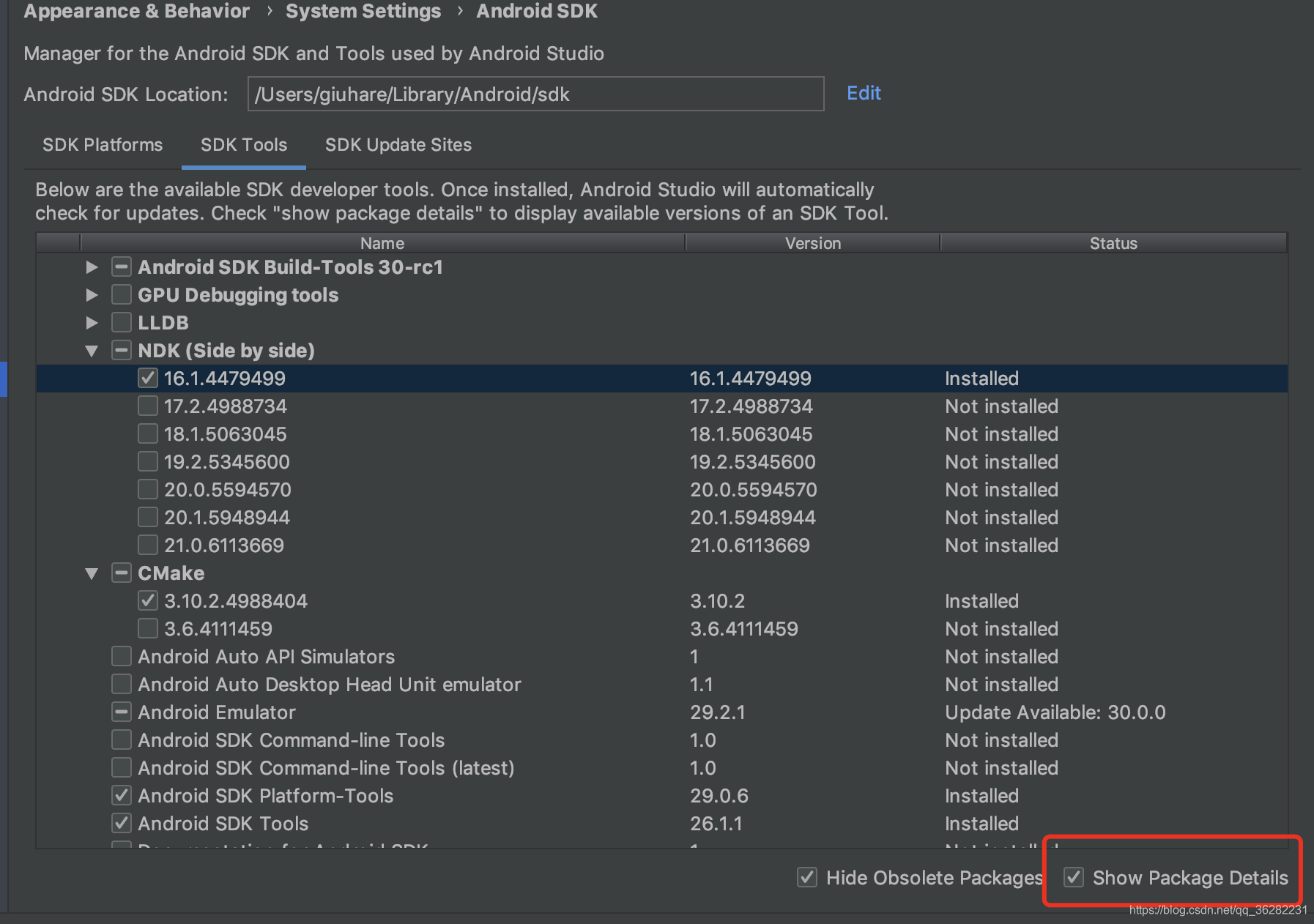Switch to the SDK Platforms tab
Screen dimensions: 1314x924
(103, 145)
